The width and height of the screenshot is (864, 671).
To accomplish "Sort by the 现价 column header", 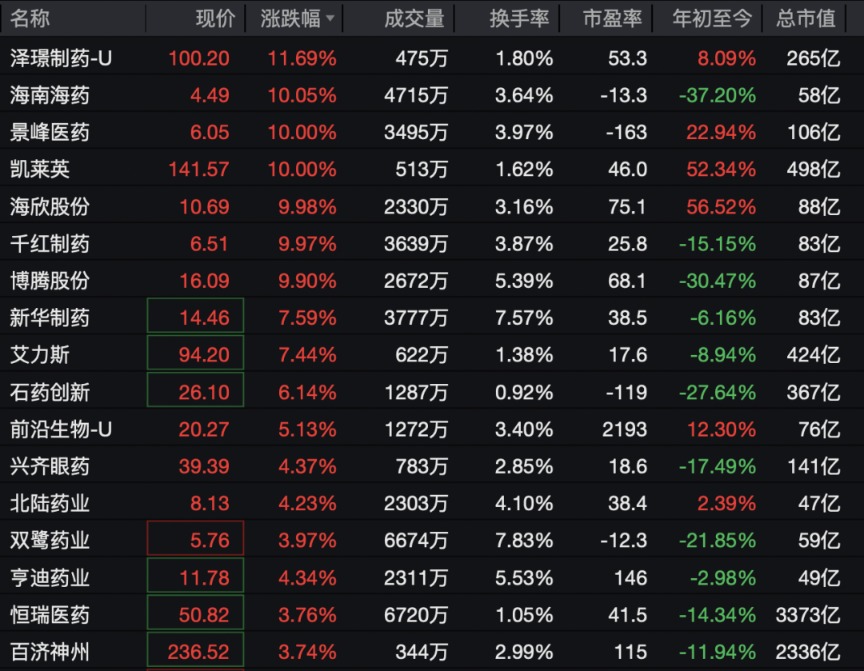I will (215, 18).
